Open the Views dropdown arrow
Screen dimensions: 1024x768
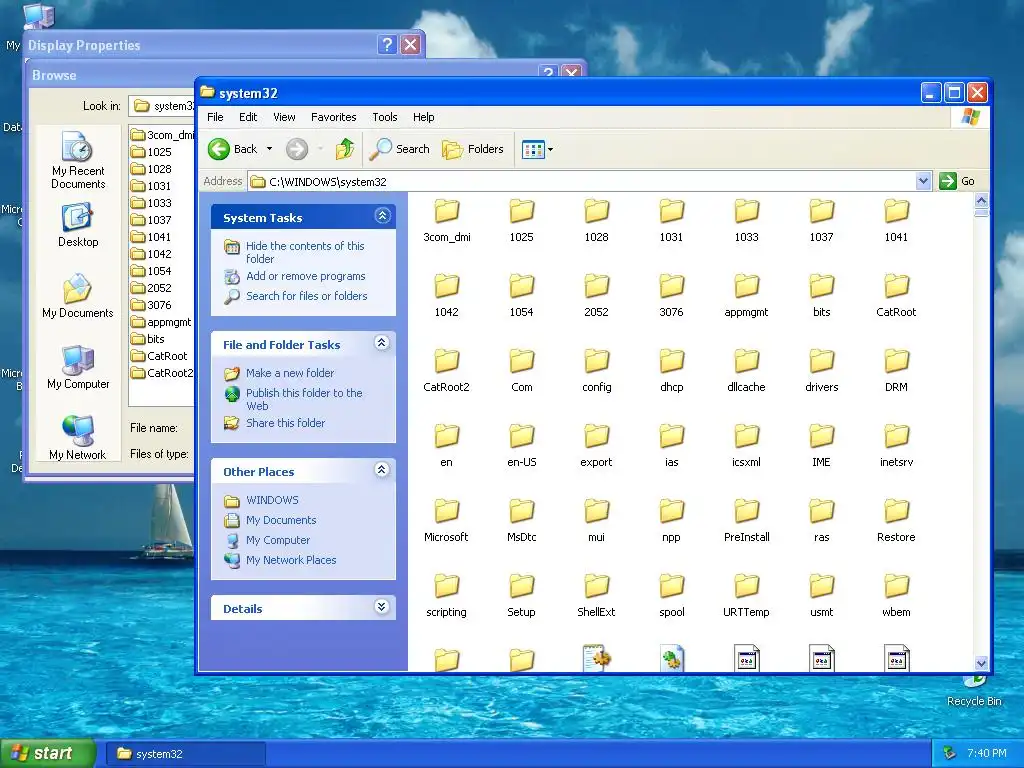pyautogui.click(x=551, y=150)
